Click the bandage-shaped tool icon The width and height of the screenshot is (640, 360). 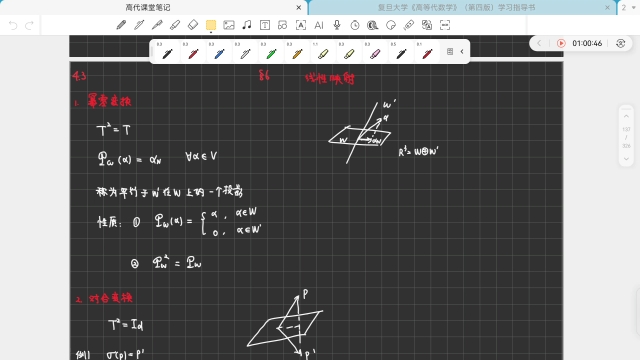pos(409,25)
